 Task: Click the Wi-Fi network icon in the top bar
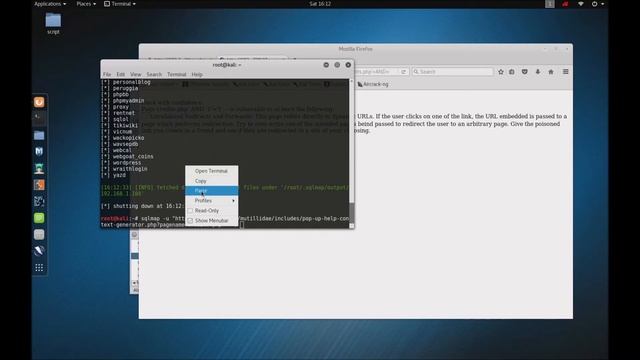(580, 4)
